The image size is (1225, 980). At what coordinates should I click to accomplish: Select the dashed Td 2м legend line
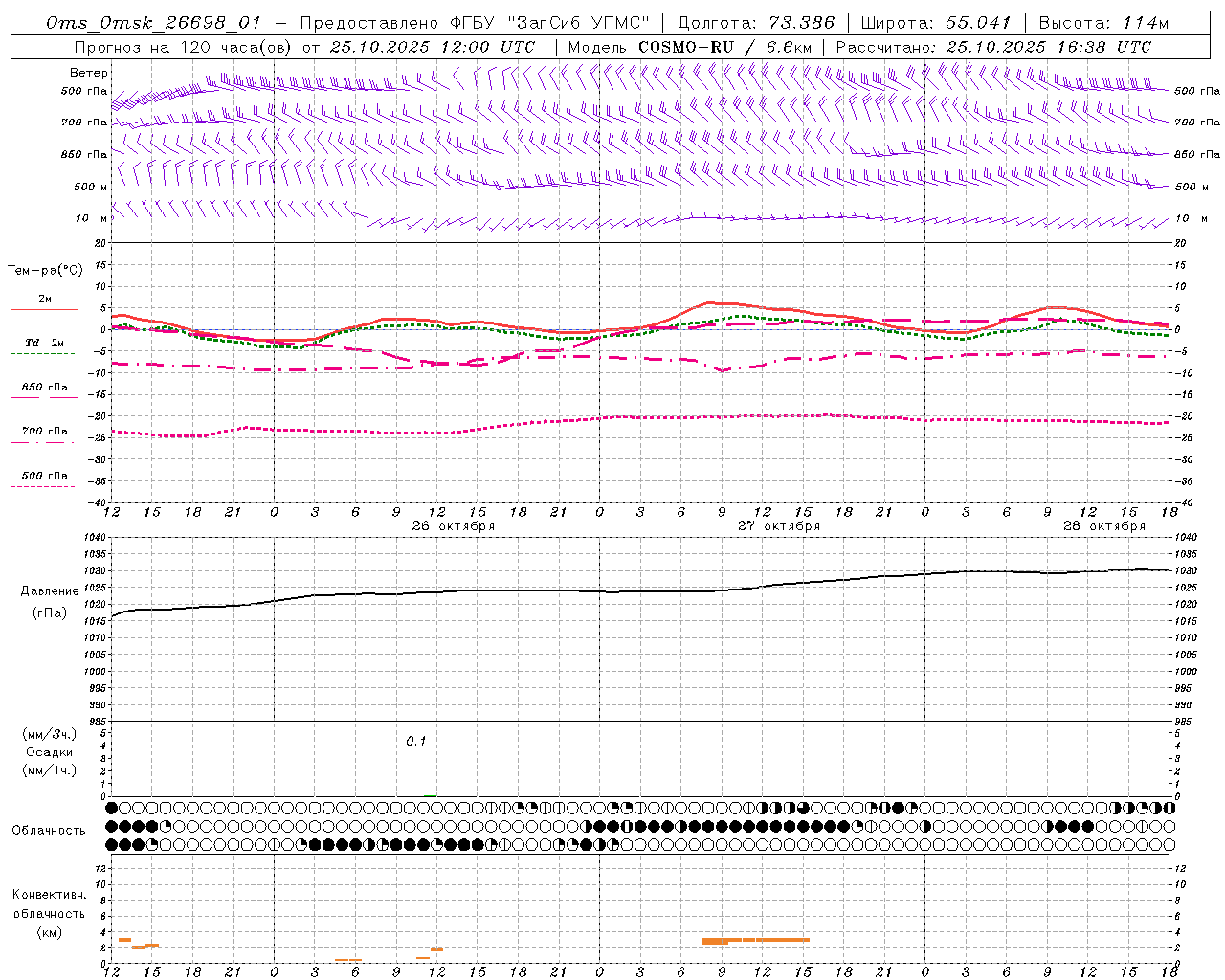[42, 353]
